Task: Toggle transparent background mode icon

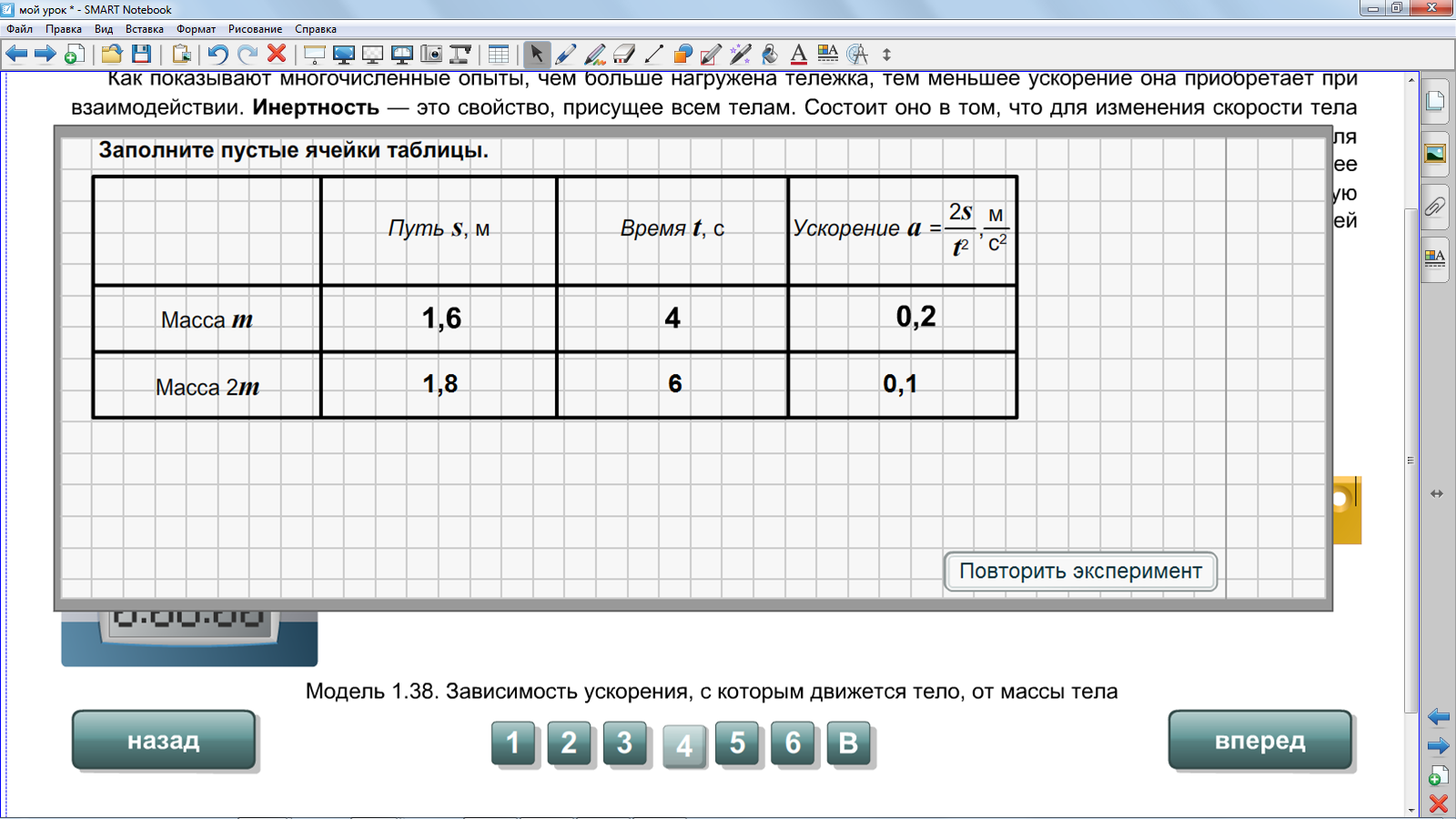Action: pos(372,55)
